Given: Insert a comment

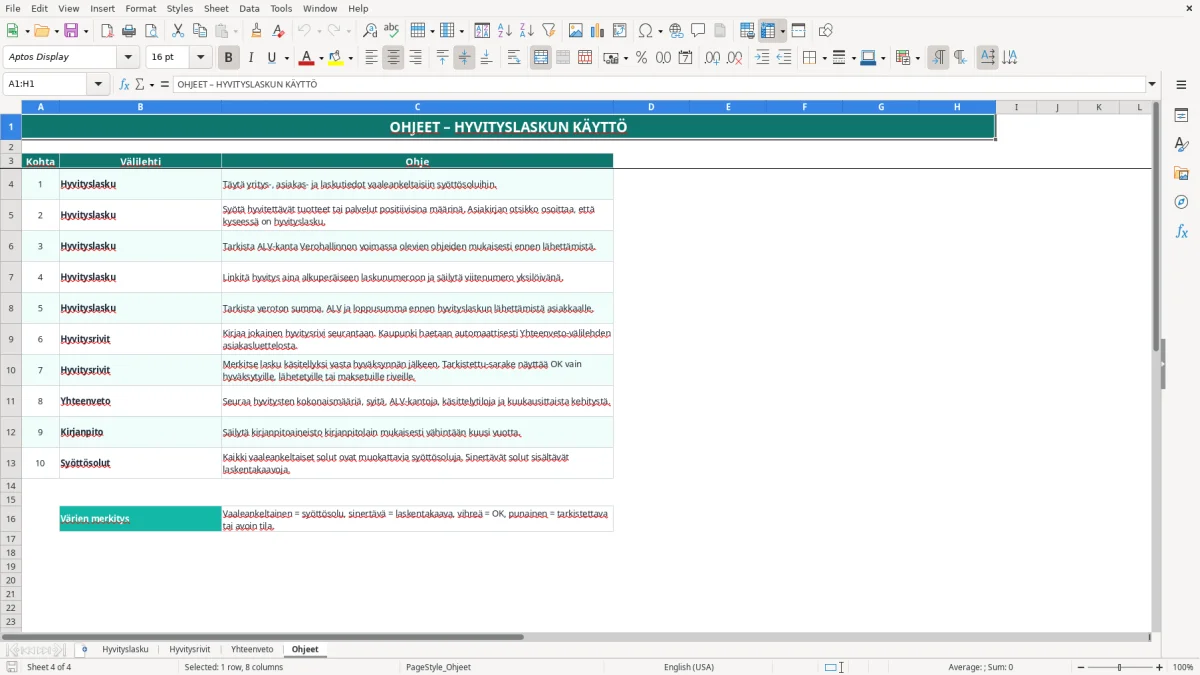Looking at the screenshot, I should pyautogui.click(x=698, y=31).
